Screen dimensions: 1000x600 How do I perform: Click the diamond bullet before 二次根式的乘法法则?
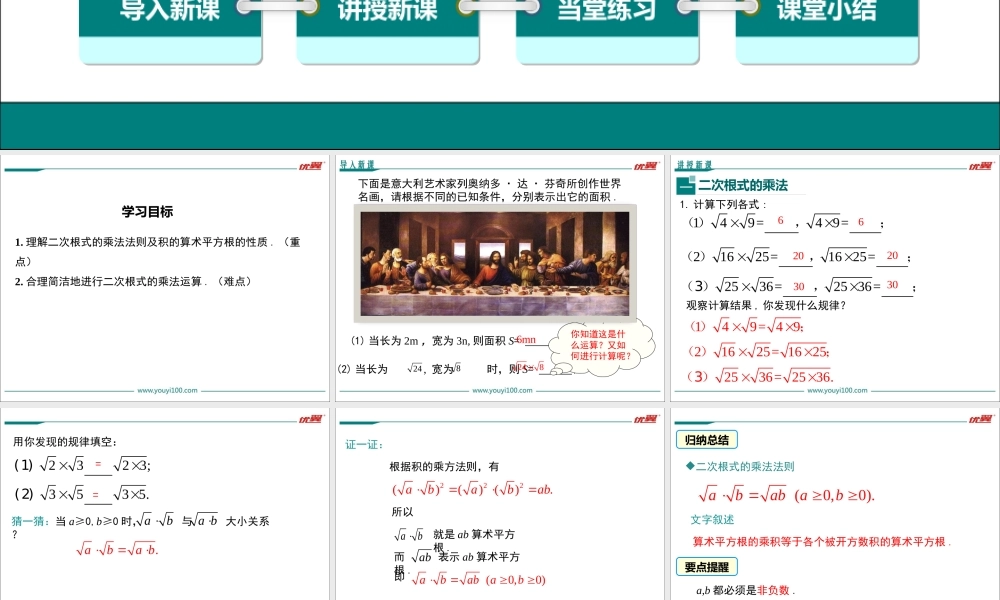pos(689,467)
